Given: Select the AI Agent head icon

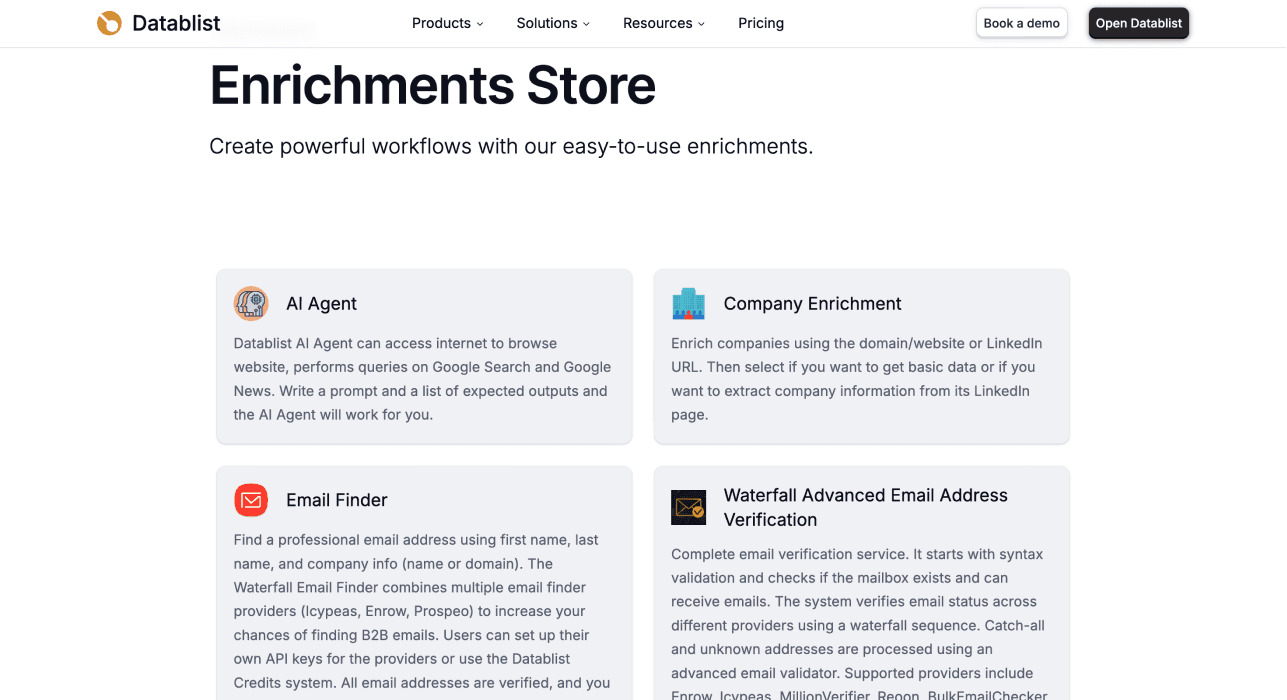Looking at the screenshot, I should (x=251, y=303).
